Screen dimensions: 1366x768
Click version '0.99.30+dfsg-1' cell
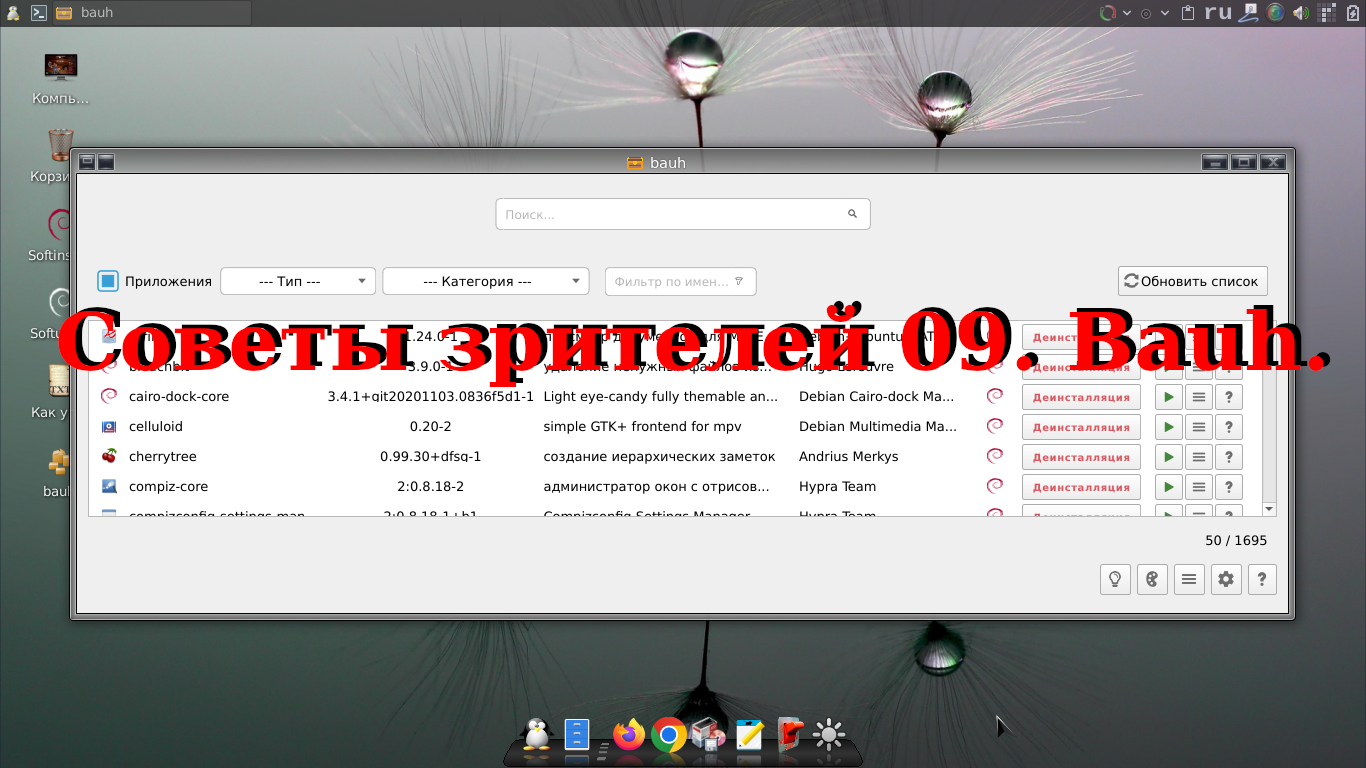click(x=431, y=456)
